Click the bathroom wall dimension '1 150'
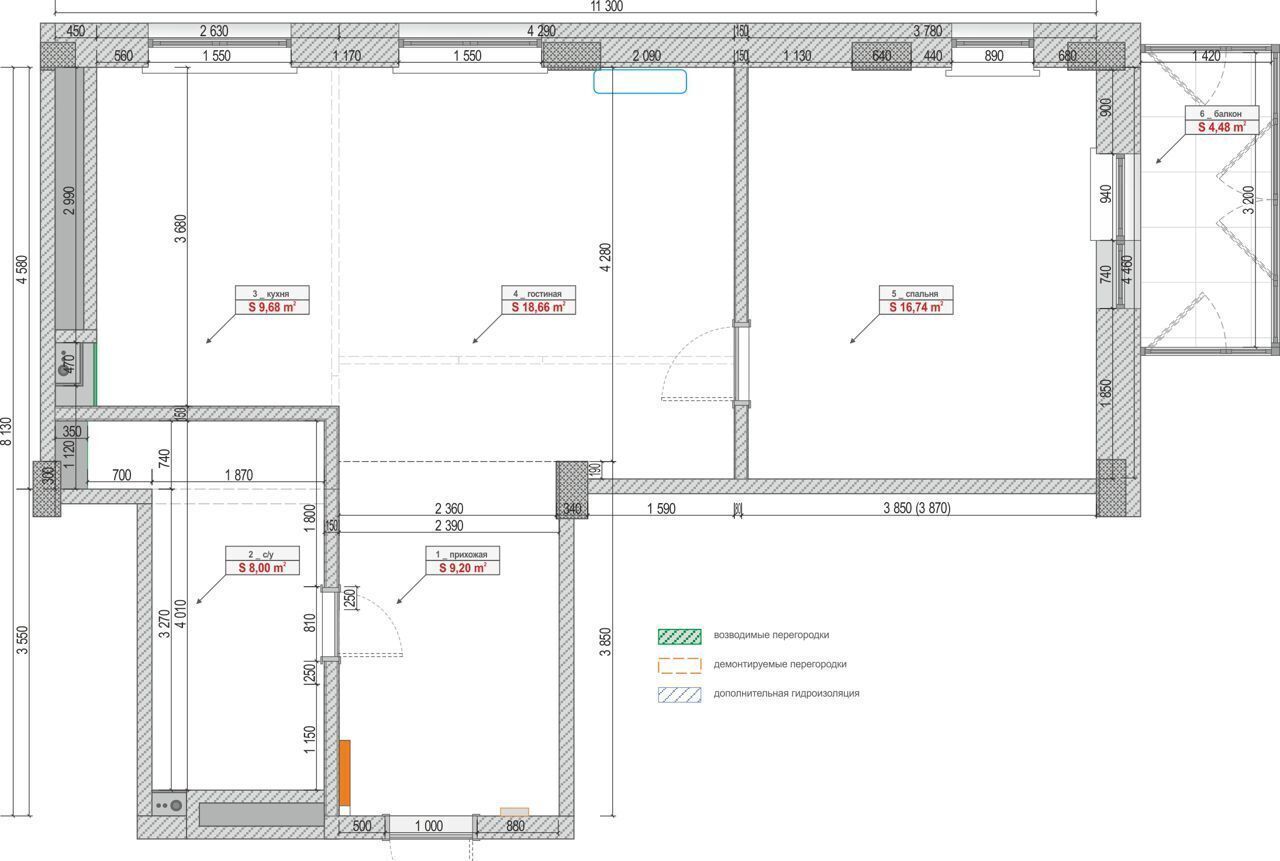The image size is (1280, 861). click(x=310, y=741)
